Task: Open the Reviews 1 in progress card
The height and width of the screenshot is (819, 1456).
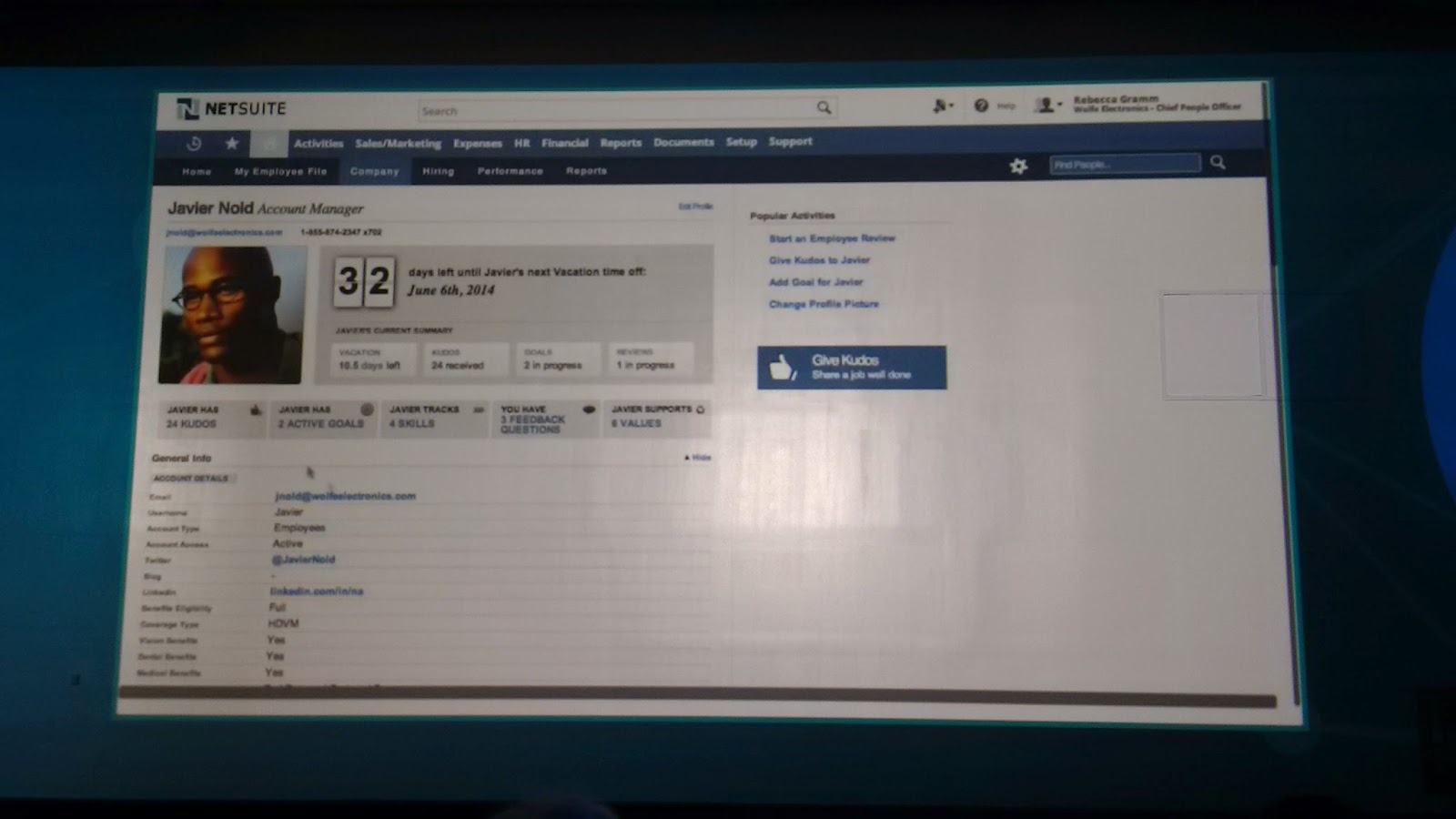Action: coord(651,359)
